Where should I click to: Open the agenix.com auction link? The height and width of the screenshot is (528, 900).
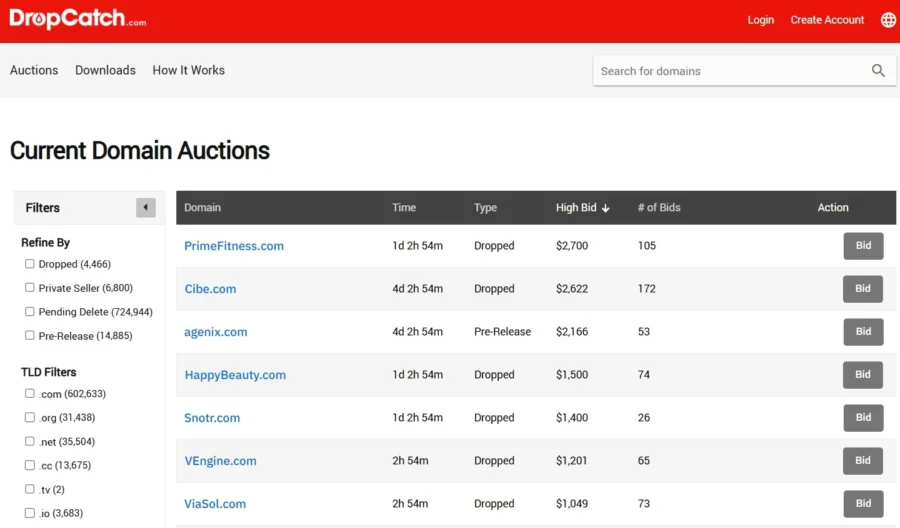(216, 332)
